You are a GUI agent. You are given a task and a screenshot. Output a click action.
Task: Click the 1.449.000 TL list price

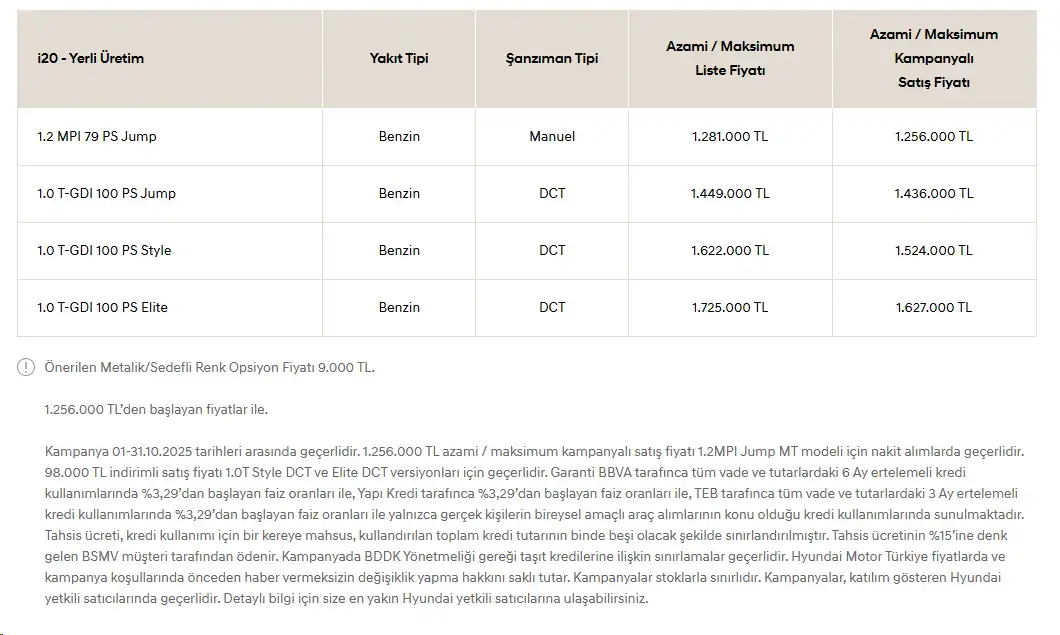730,193
